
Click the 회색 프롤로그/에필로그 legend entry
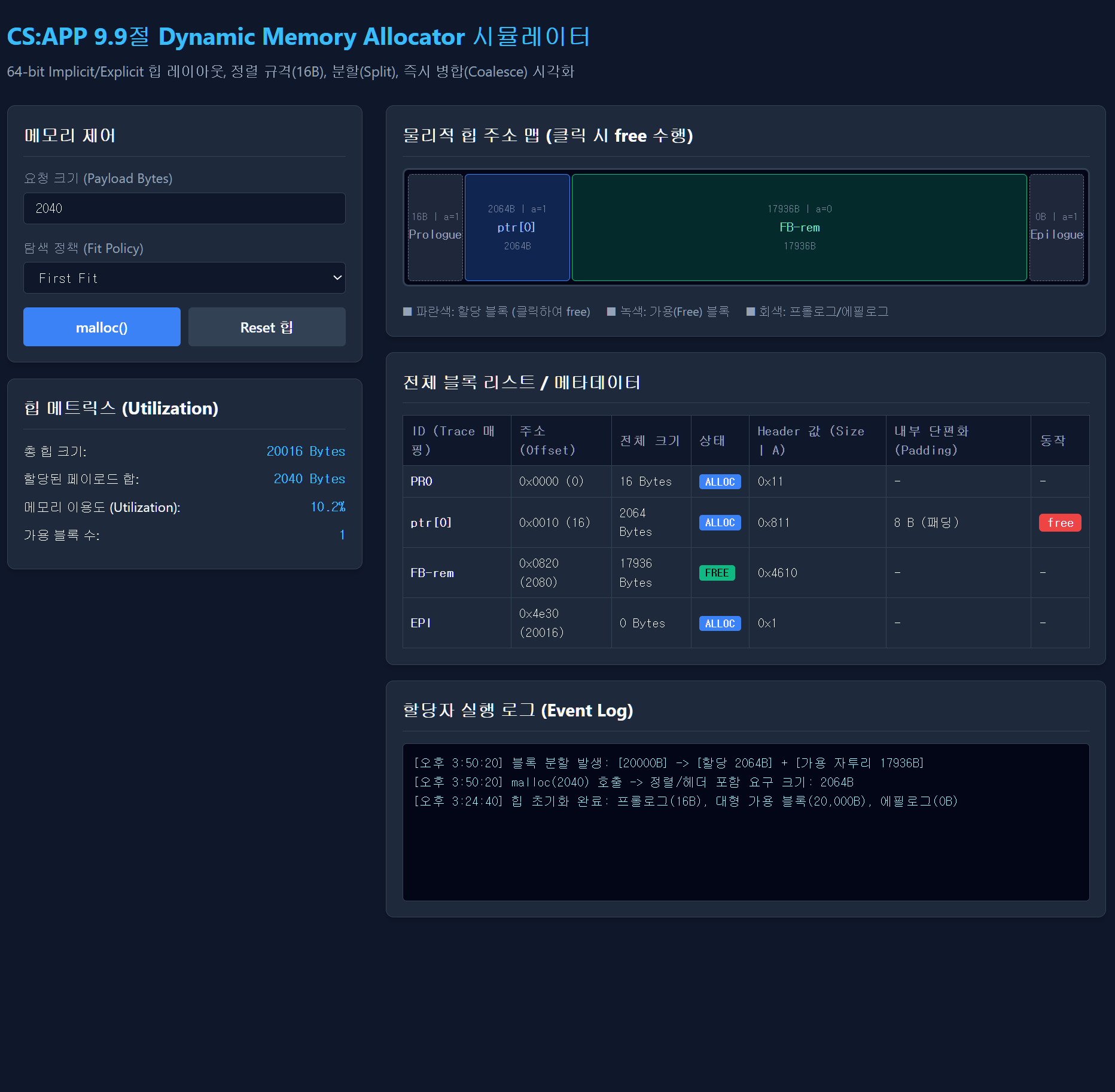click(x=817, y=312)
